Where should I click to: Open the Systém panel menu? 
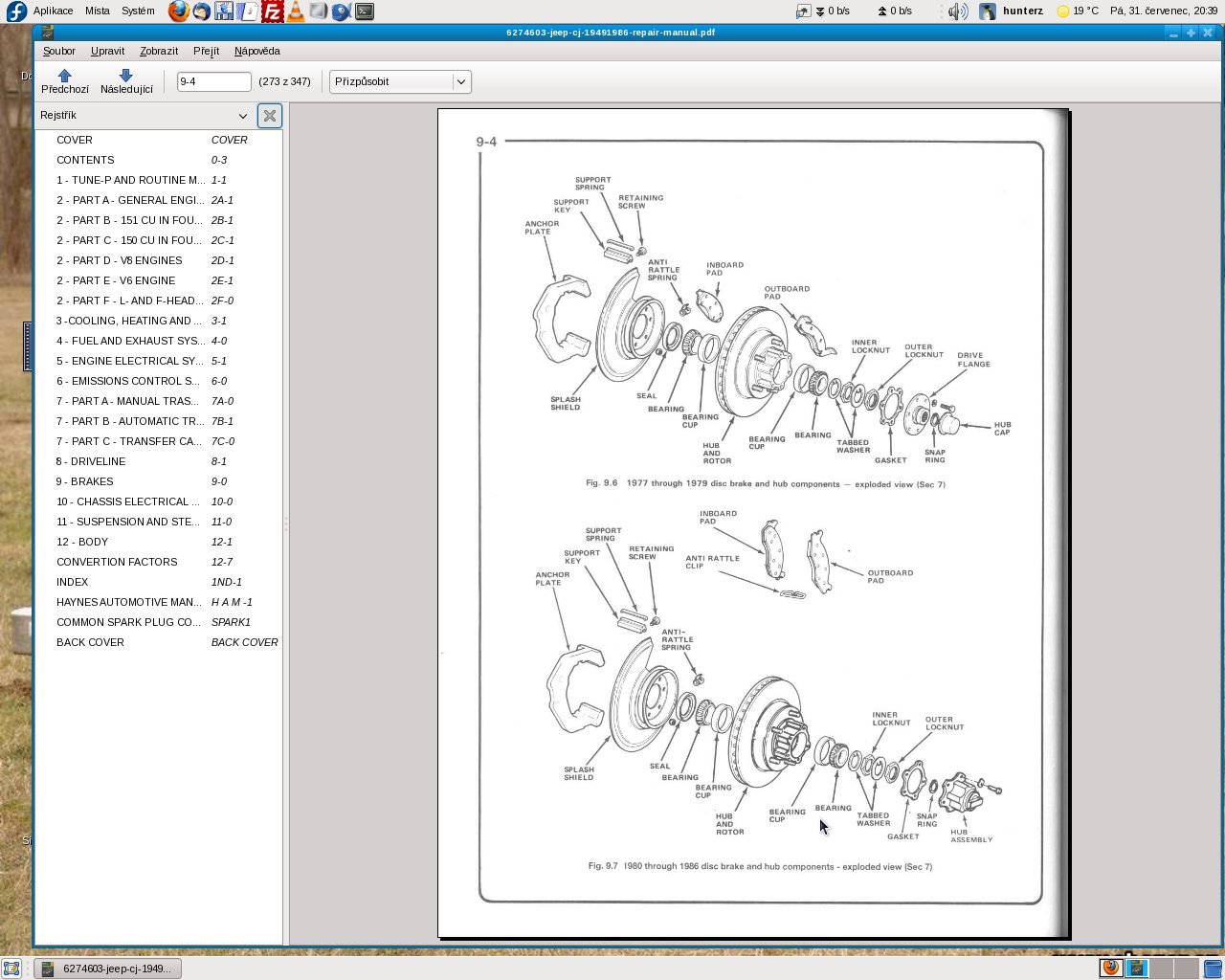click(x=138, y=11)
